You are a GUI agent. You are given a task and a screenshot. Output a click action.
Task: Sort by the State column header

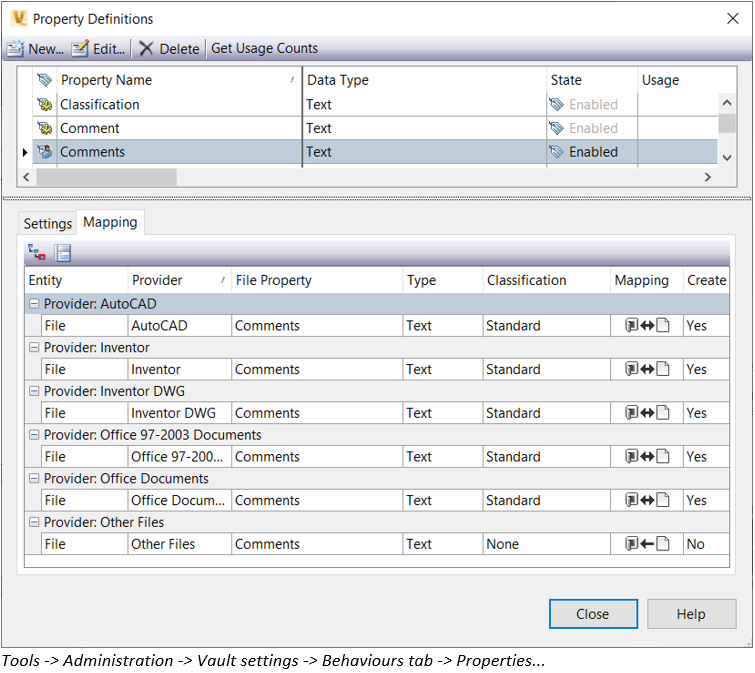pyautogui.click(x=592, y=80)
